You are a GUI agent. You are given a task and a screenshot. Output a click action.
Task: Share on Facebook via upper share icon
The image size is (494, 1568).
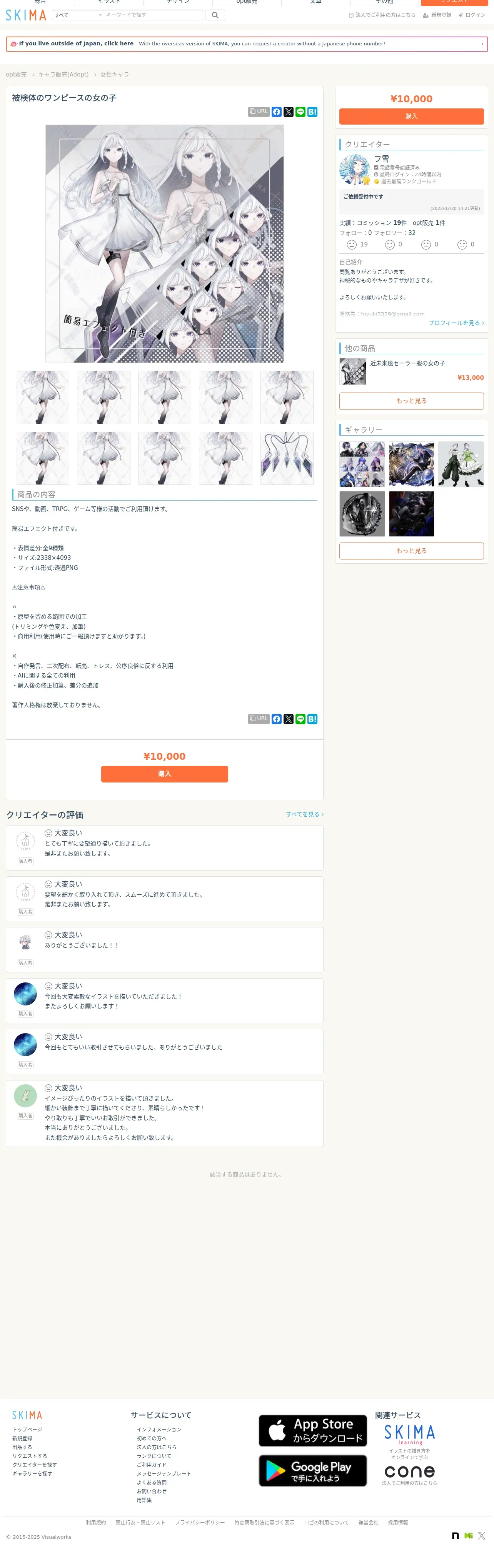(277, 112)
